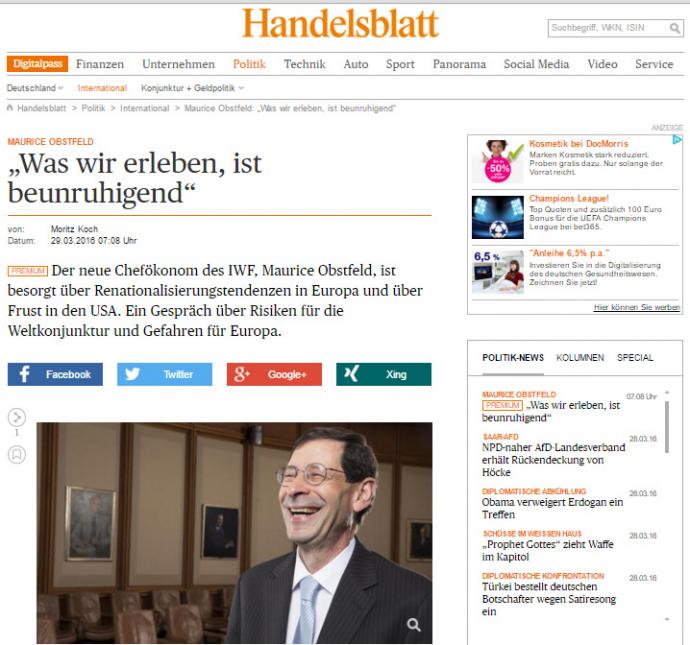Image resolution: width=690 pixels, height=645 pixels.
Task: Share article on Twitter
Action: (x=165, y=374)
